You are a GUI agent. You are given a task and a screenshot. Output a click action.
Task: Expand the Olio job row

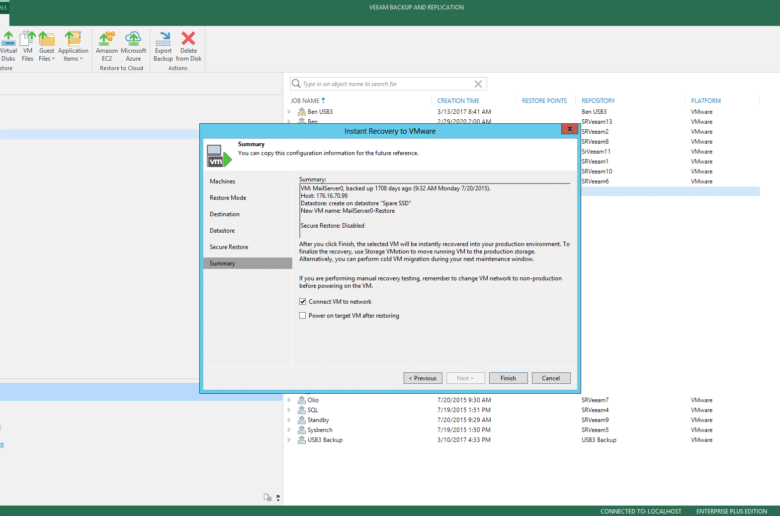coord(289,400)
